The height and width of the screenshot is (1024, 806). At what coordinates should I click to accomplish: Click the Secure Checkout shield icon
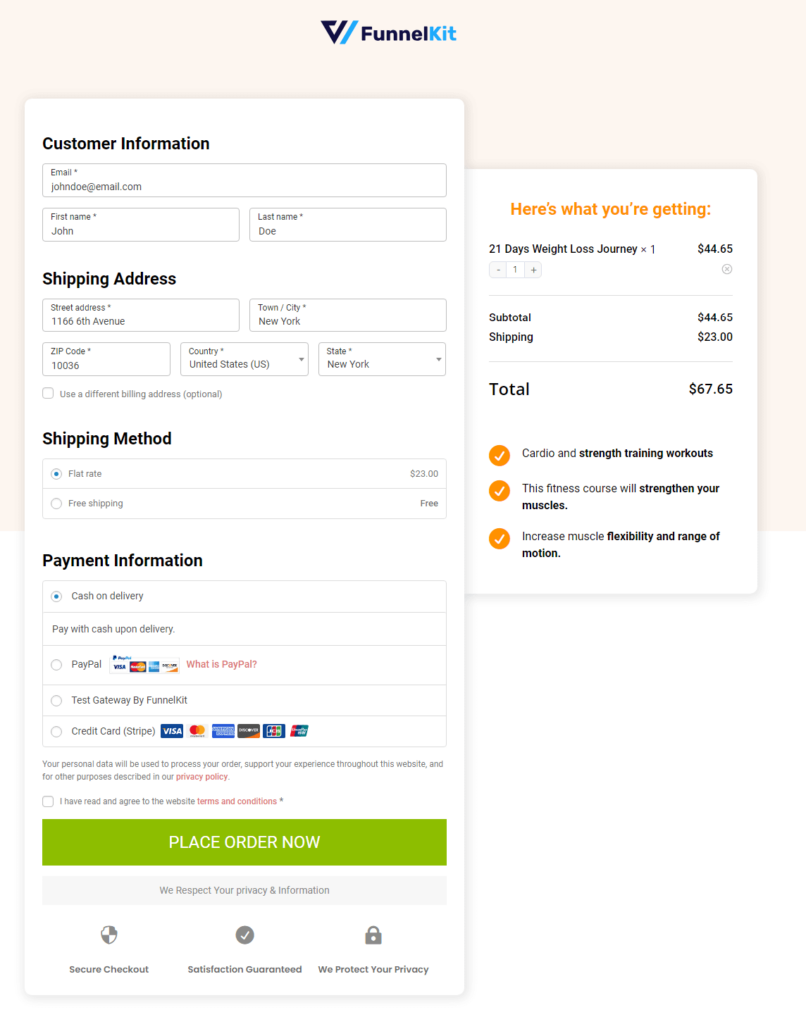109,935
